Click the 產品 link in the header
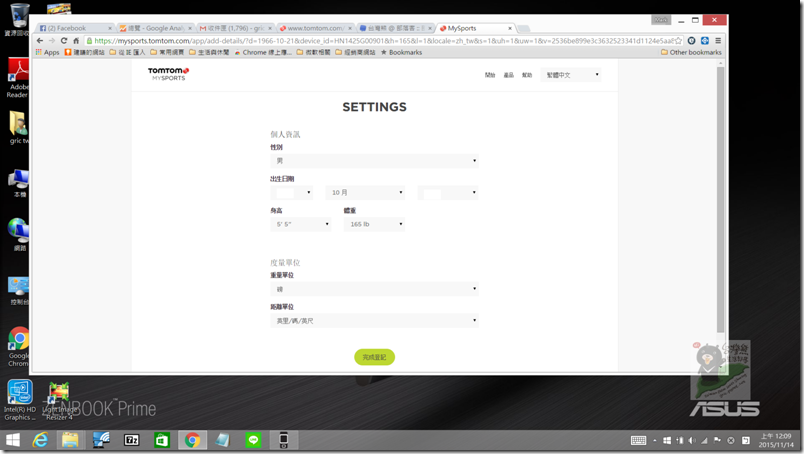This screenshot has width=804, height=454. (x=509, y=75)
